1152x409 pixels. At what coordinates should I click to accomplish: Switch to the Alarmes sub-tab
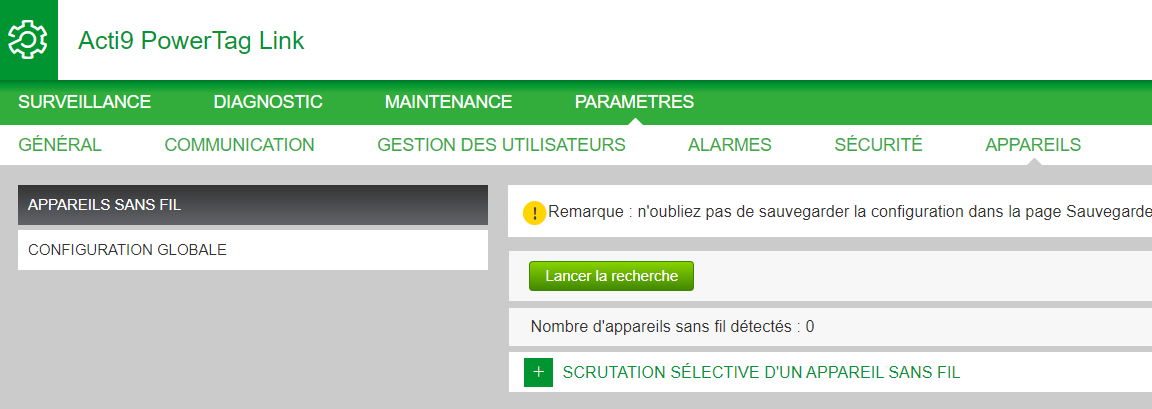pos(730,145)
